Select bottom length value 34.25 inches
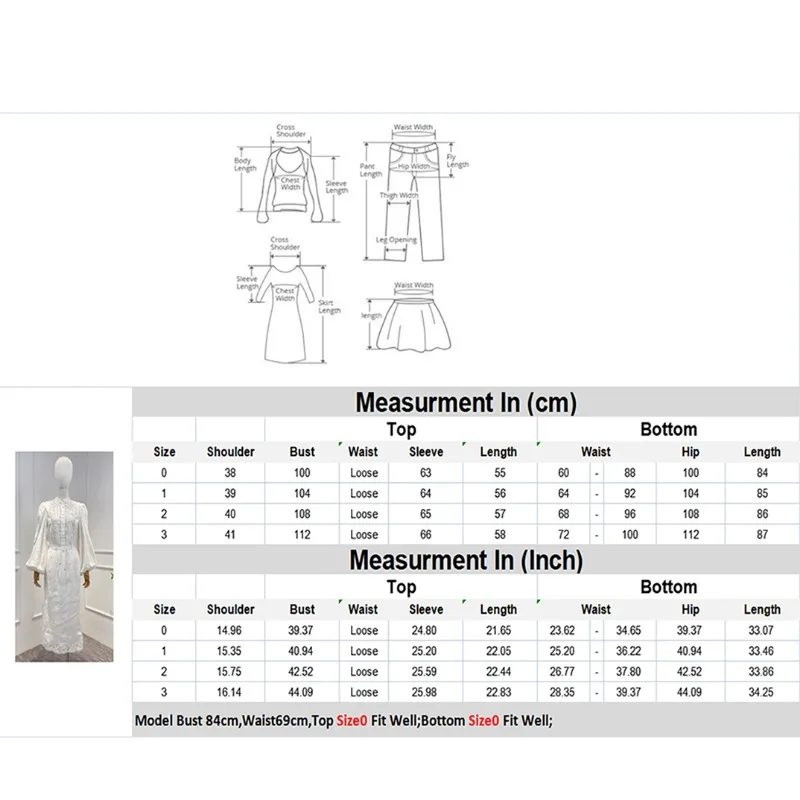This screenshot has width=800, height=800. [761, 692]
